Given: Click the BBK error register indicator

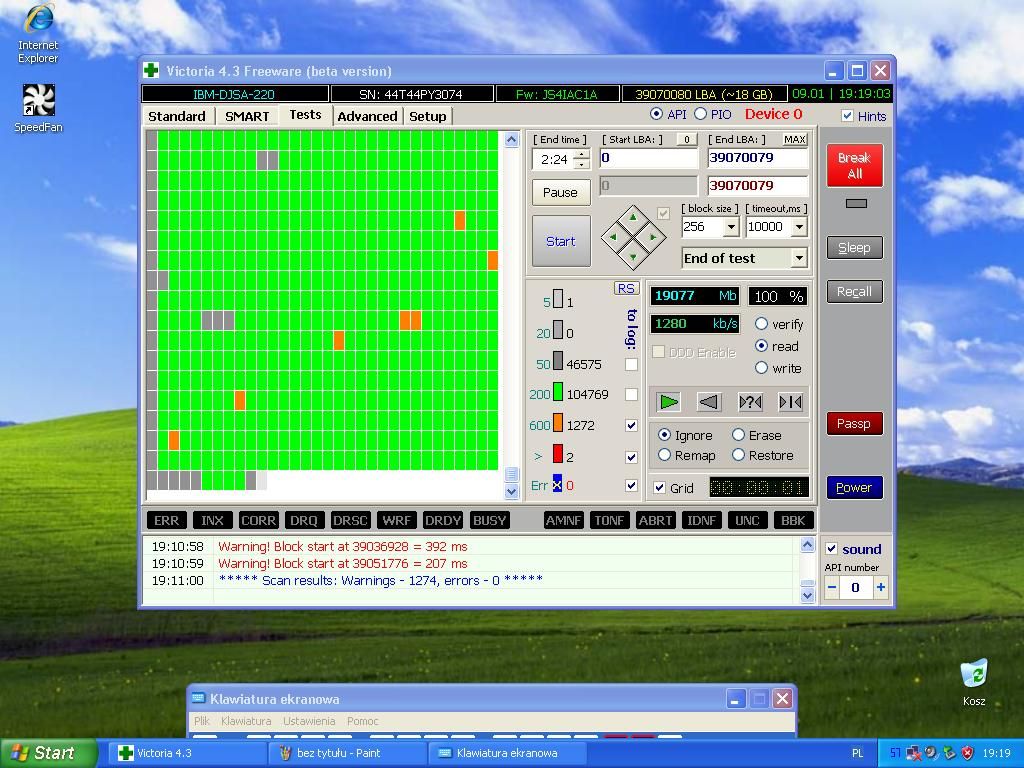Looking at the screenshot, I should 792,520.
